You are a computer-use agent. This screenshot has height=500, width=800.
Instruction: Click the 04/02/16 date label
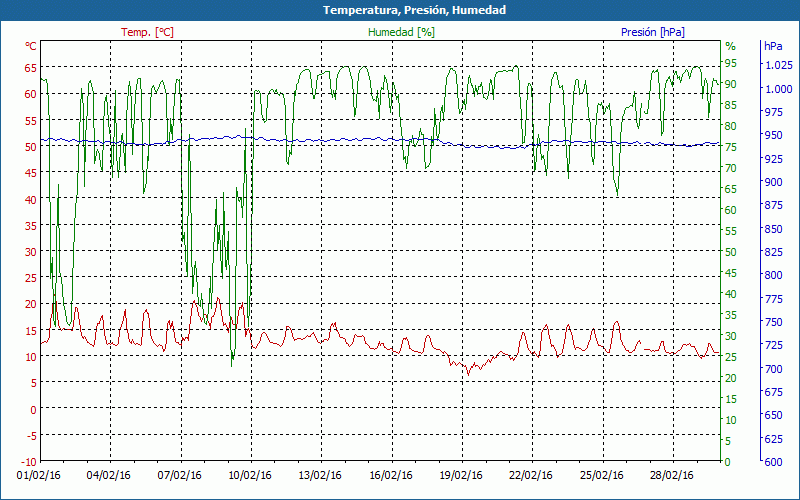pyautogui.click(x=109, y=476)
